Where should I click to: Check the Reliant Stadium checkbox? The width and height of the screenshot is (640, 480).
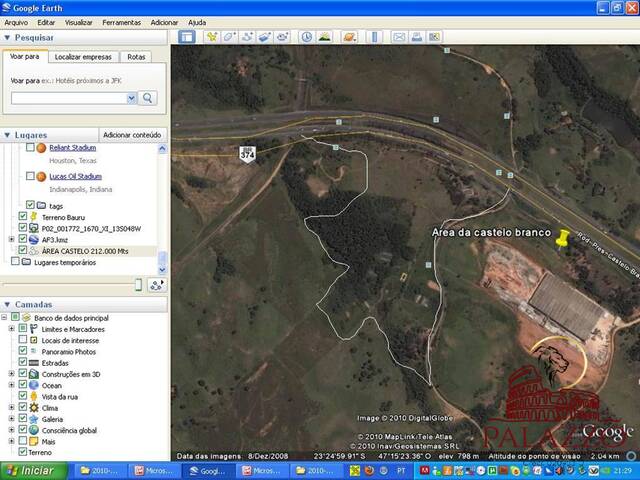pos(30,147)
